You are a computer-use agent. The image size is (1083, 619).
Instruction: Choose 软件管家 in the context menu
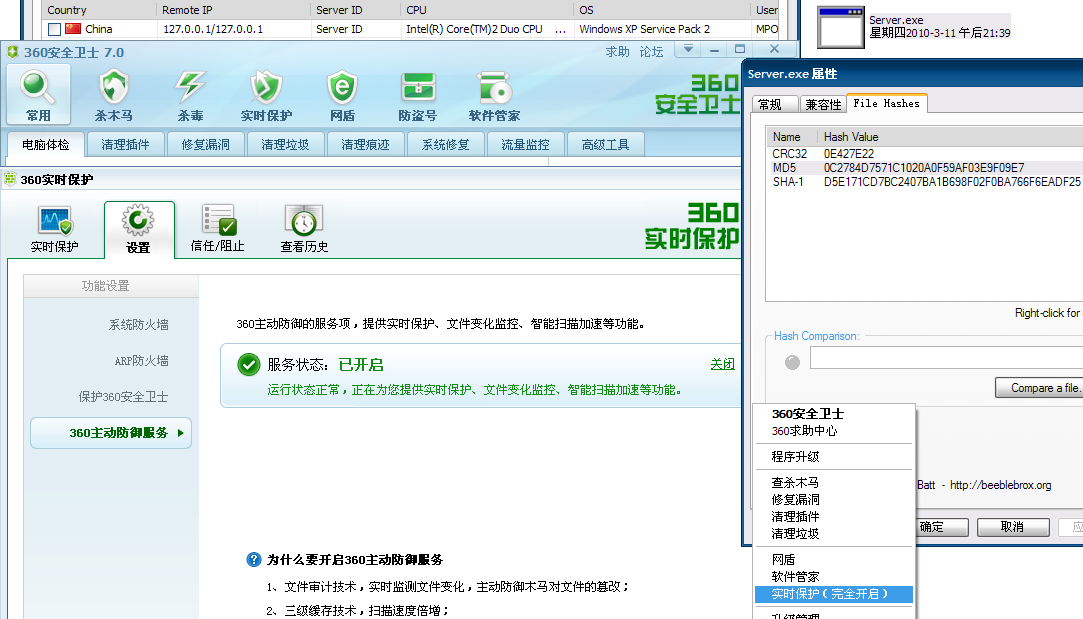[834, 577]
